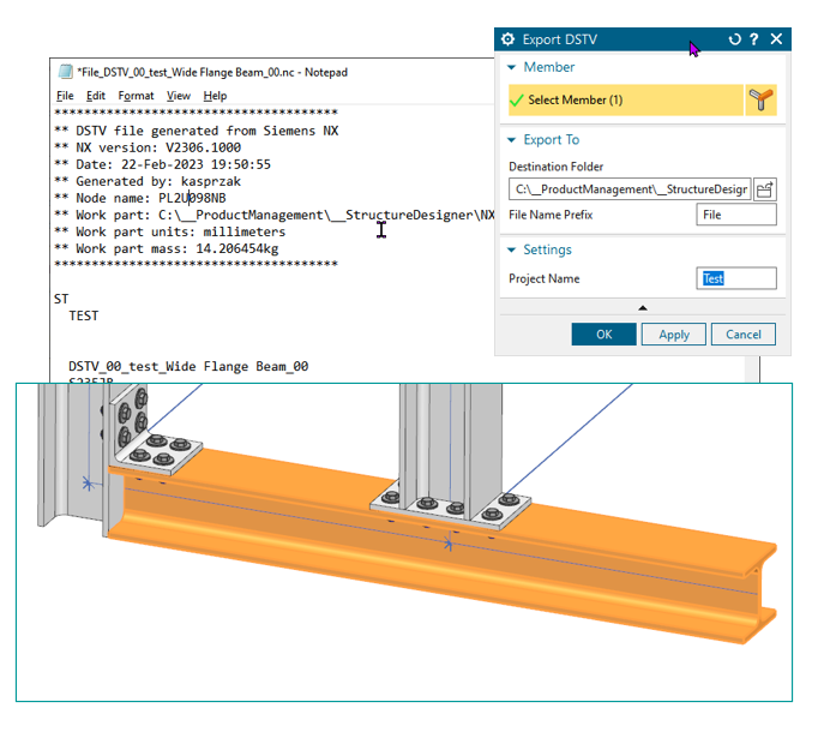Open the Format menu in Notepad
Image resolution: width=819 pixels, height=735 pixels.
(x=136, y=96)
